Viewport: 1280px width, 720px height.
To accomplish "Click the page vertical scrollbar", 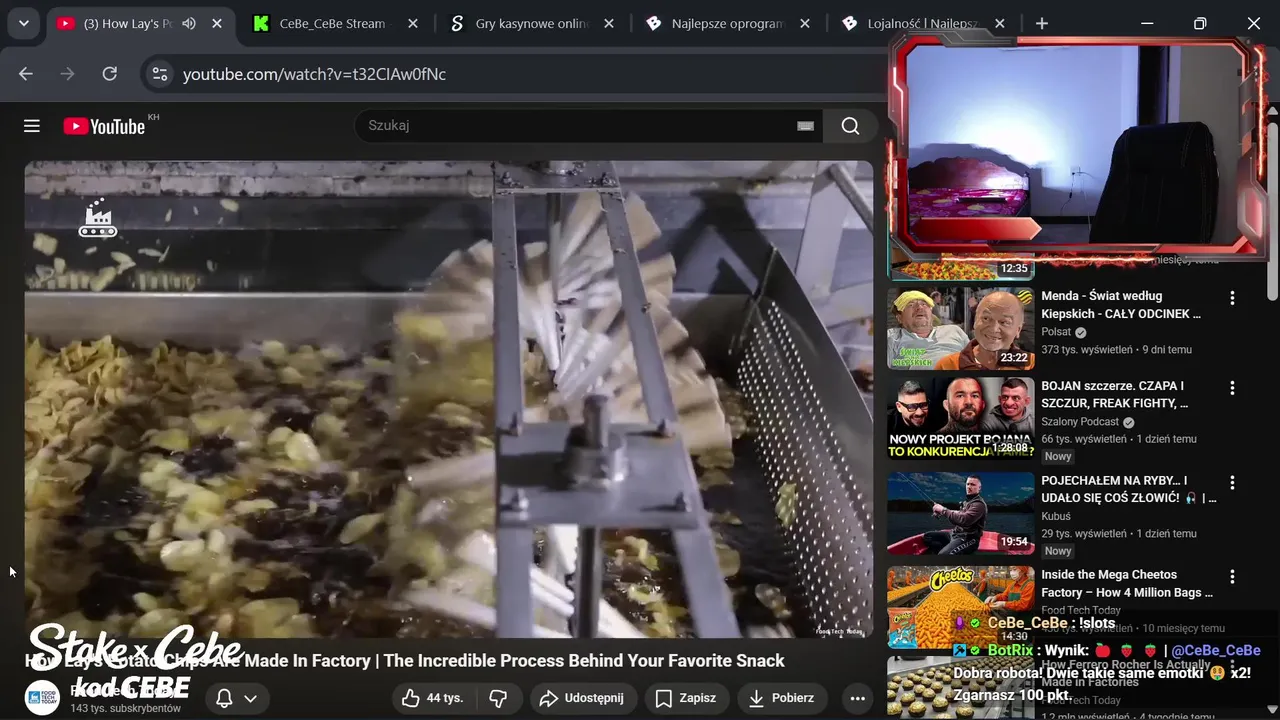I will [1273, 210].
